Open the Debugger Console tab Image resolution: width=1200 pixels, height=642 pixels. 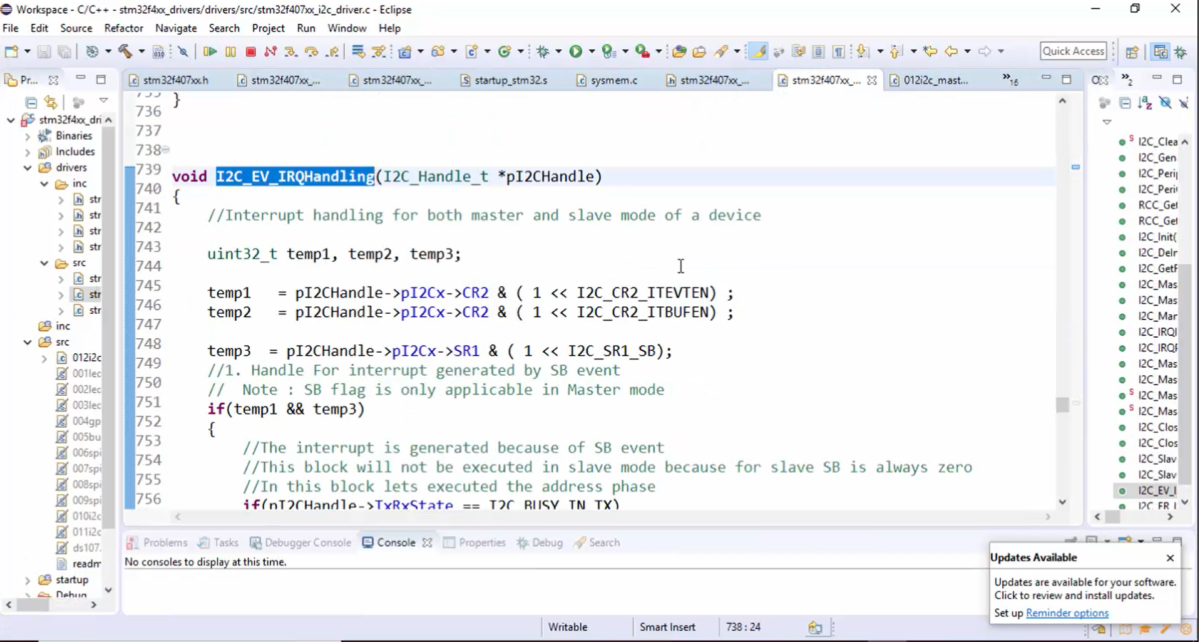pos(301,542)
